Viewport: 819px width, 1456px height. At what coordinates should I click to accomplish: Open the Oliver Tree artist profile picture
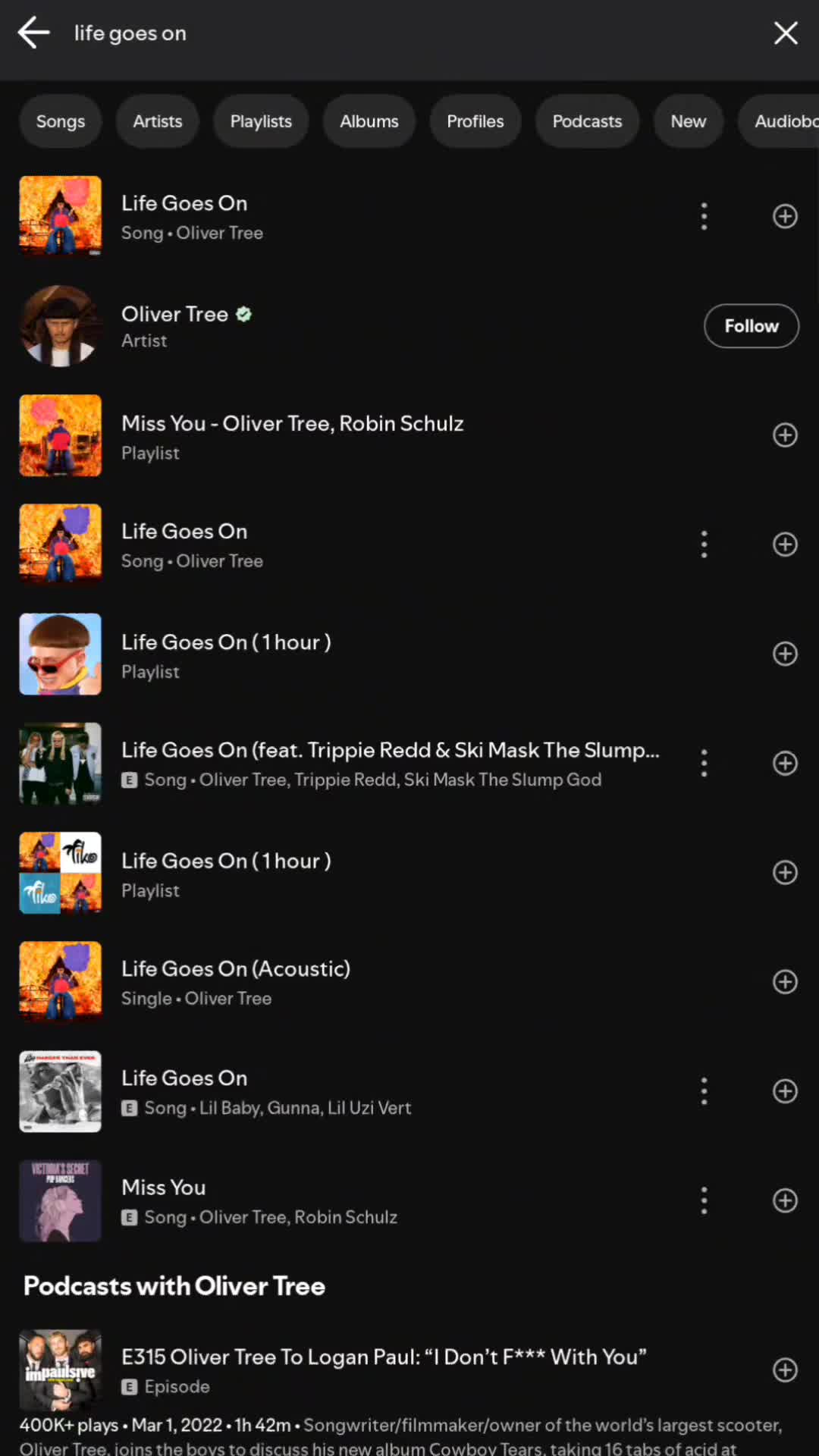[61, 326]
